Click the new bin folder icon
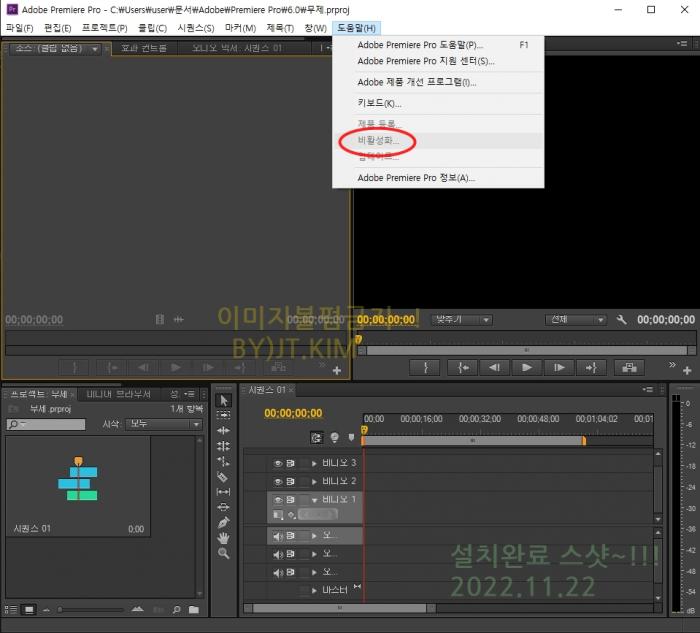Viewport: 700px width, 633px height. tap(193, 609)
